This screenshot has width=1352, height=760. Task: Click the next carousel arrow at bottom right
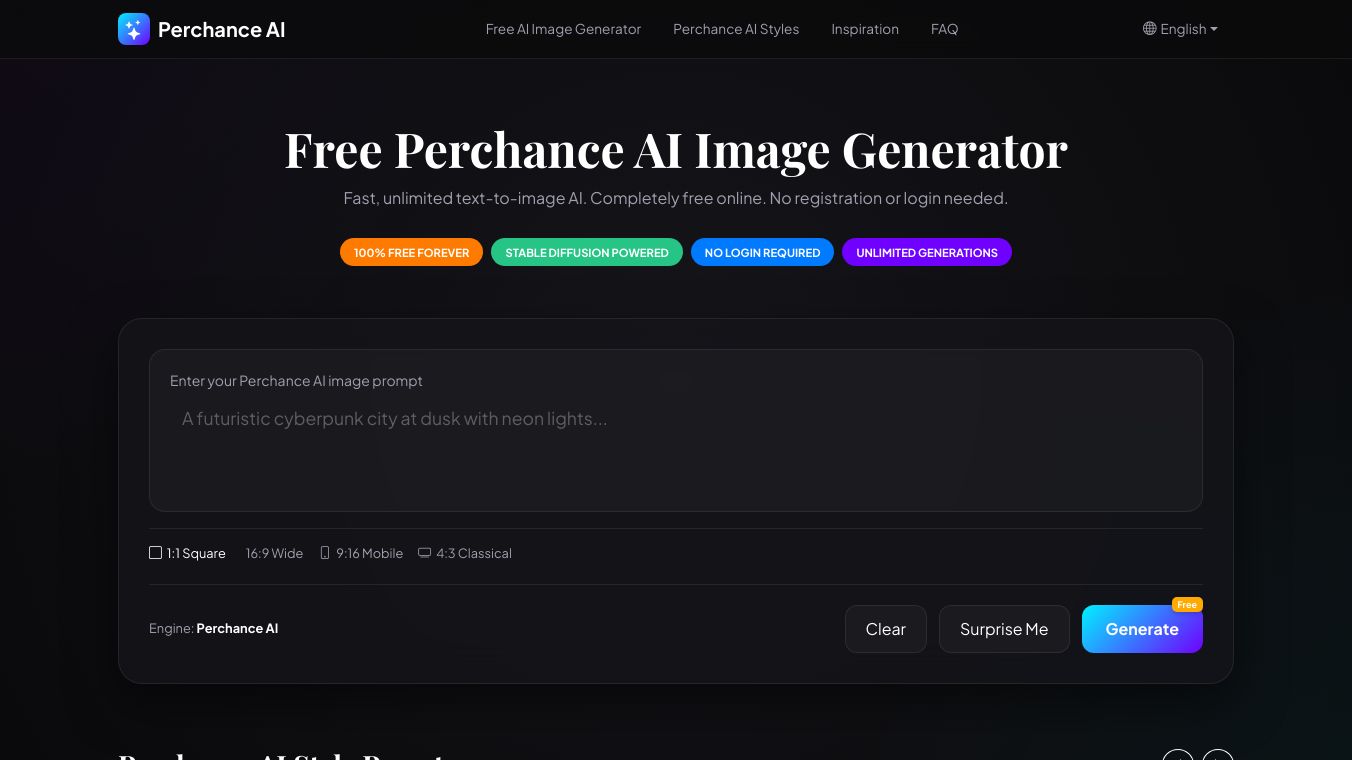pos(1218,757)
